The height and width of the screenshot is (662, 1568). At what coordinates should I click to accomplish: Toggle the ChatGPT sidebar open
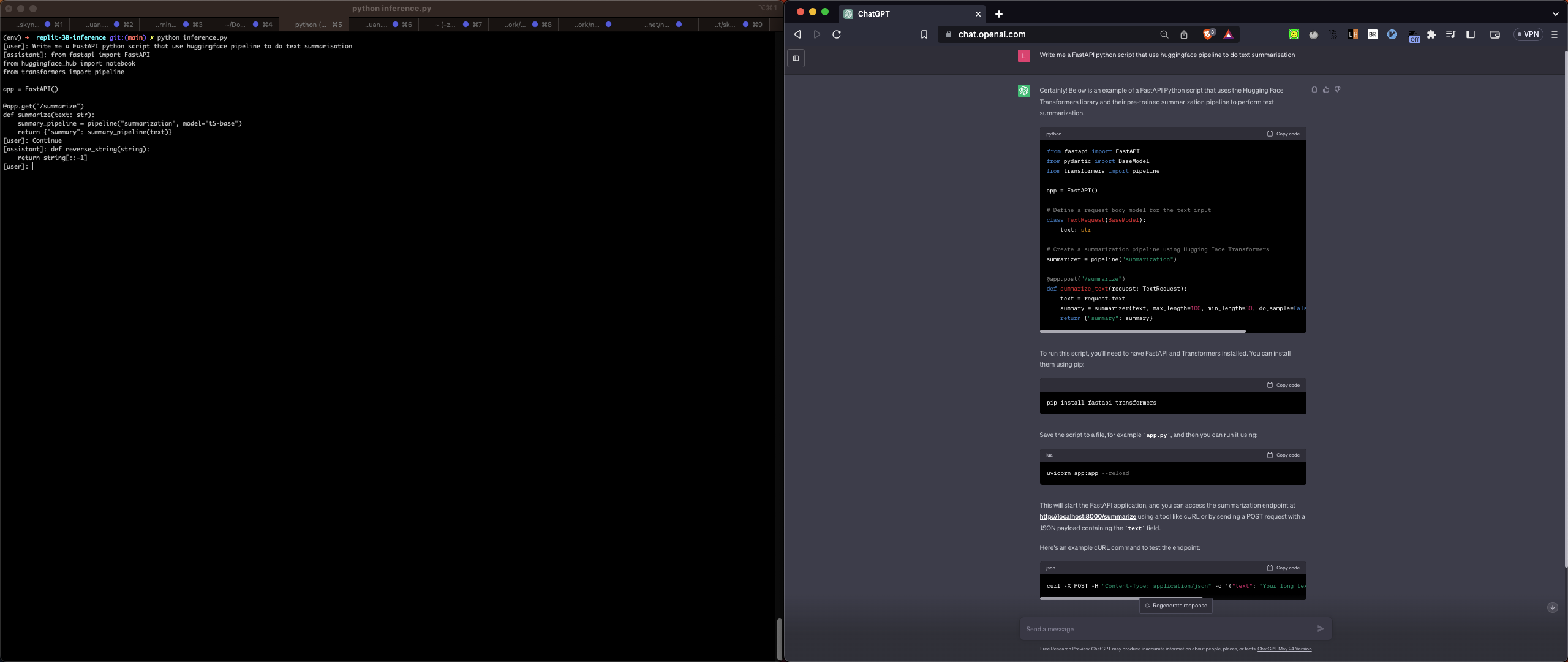pyautogui.click(x=796, y=58)
